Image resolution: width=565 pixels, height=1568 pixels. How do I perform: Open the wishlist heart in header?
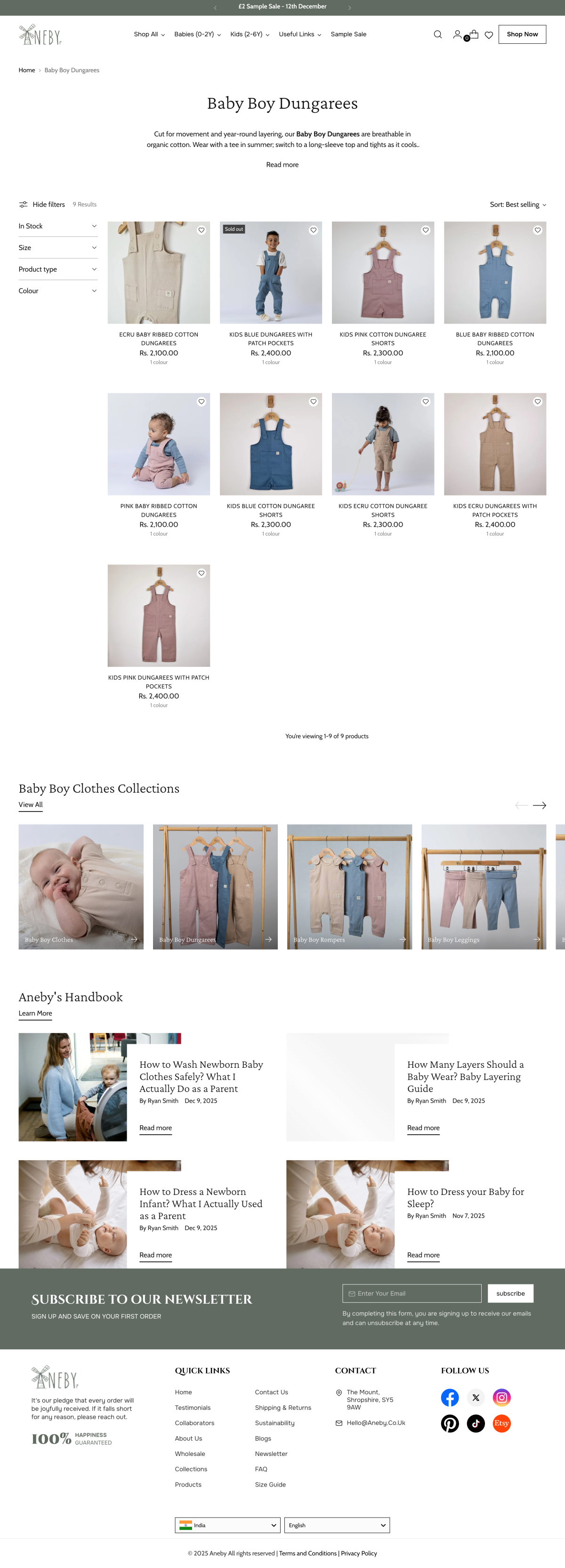point(488,35)
